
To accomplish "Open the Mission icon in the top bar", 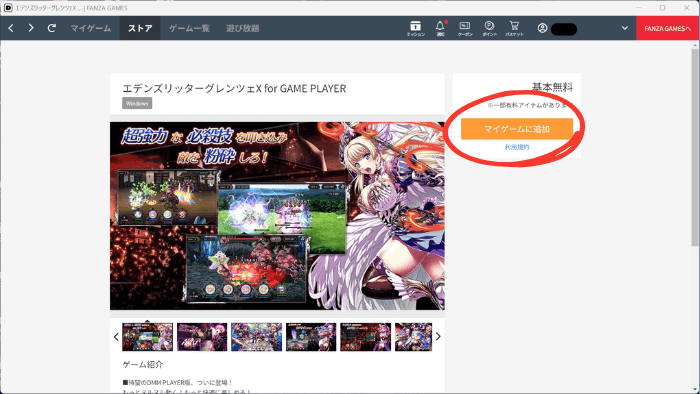I will coord(415,29).
